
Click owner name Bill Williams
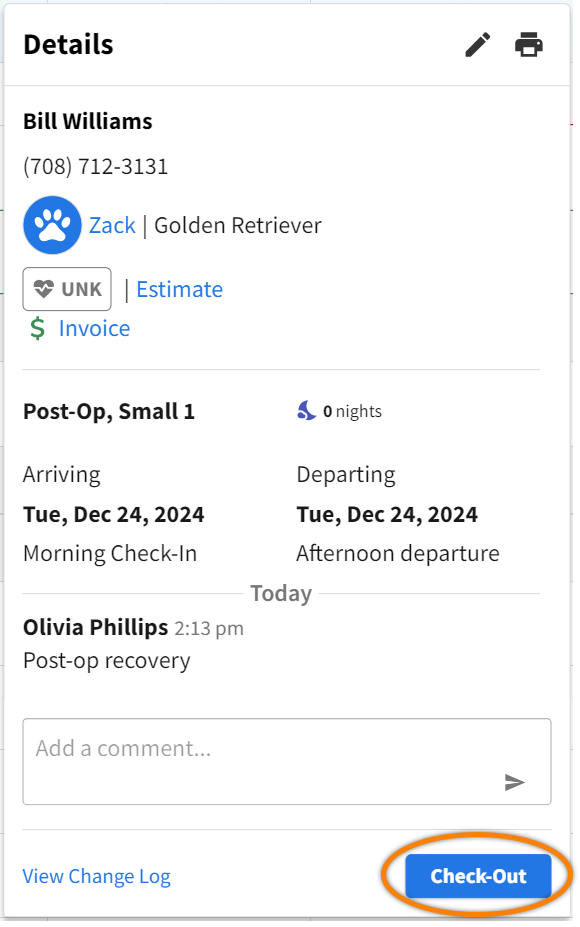(x=87, y=121)
